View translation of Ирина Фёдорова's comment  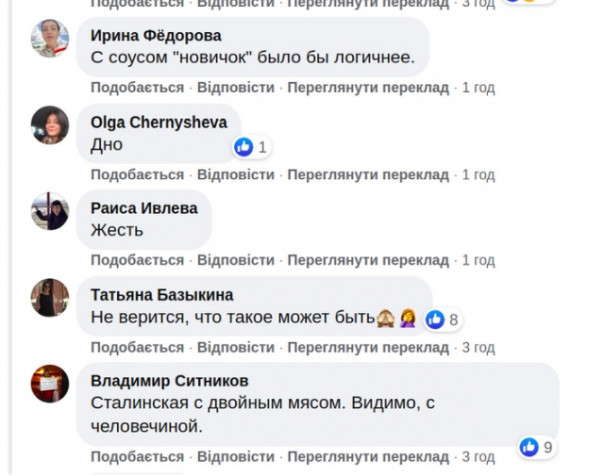(x=368, y=88)
